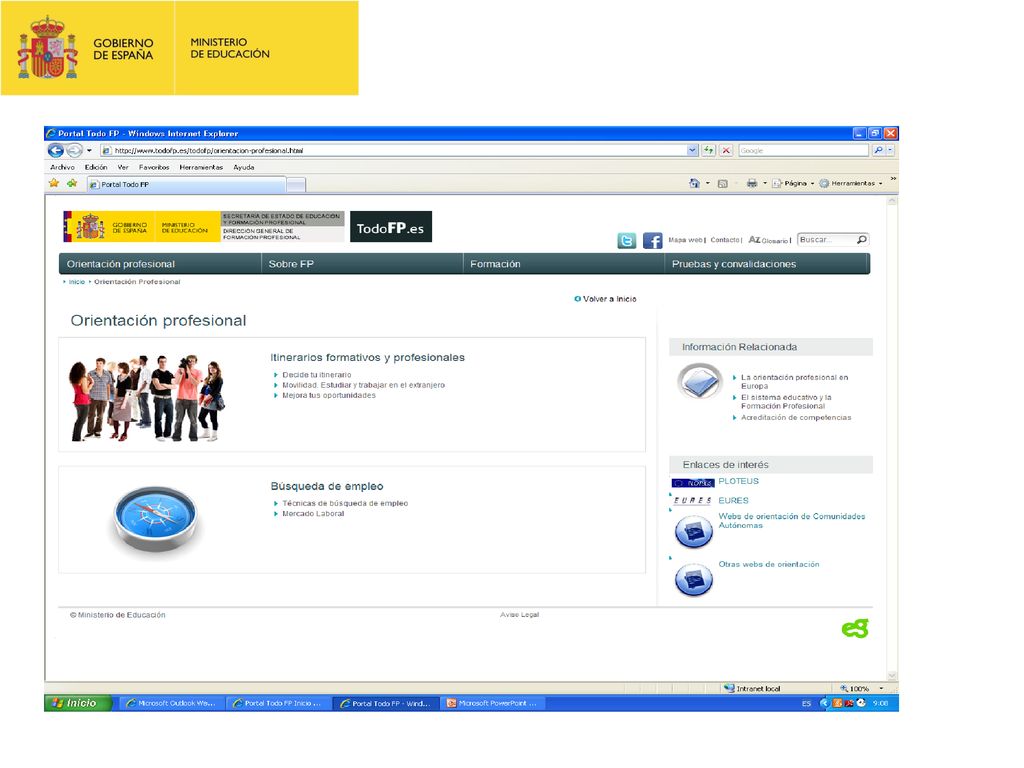The width and height of the screenshot is (1024, 768).
Task: Open the search provider options dropdown
Action: coord(890,151)
